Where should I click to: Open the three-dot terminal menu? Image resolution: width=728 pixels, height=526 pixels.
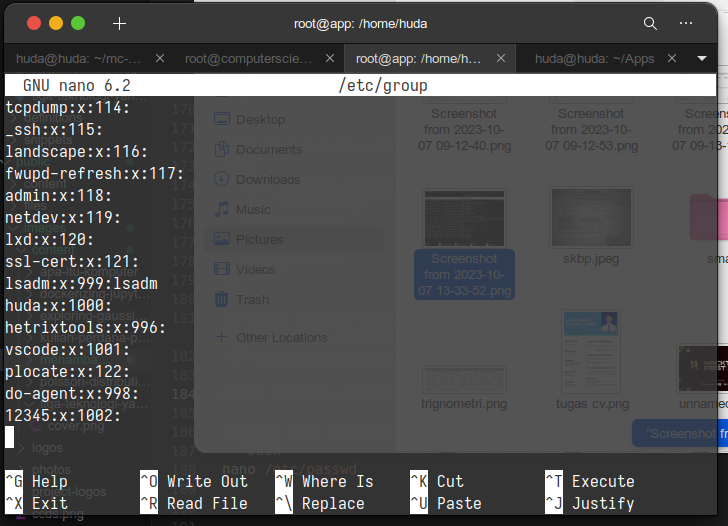click(686, 23)
